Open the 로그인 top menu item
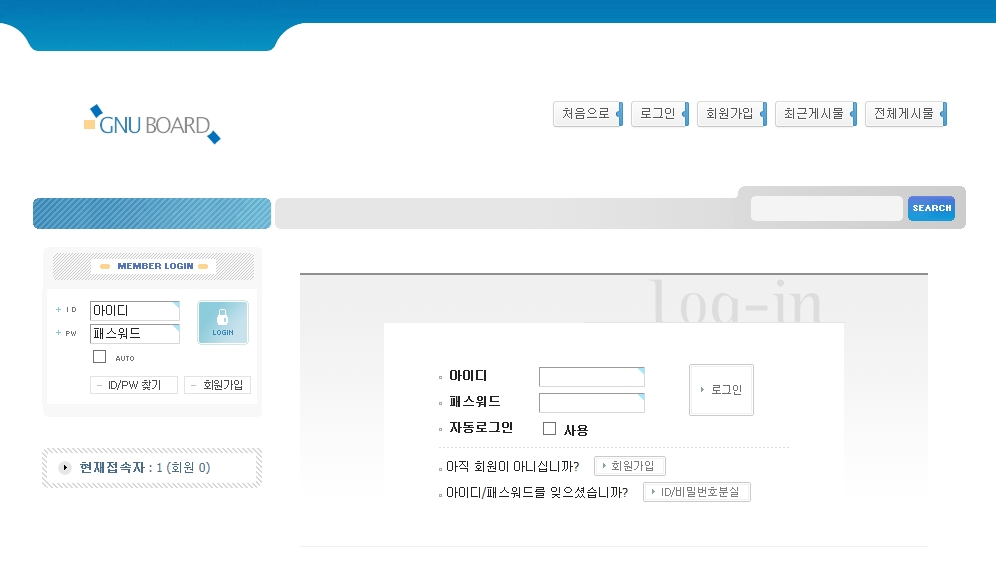 click(658, 114)
